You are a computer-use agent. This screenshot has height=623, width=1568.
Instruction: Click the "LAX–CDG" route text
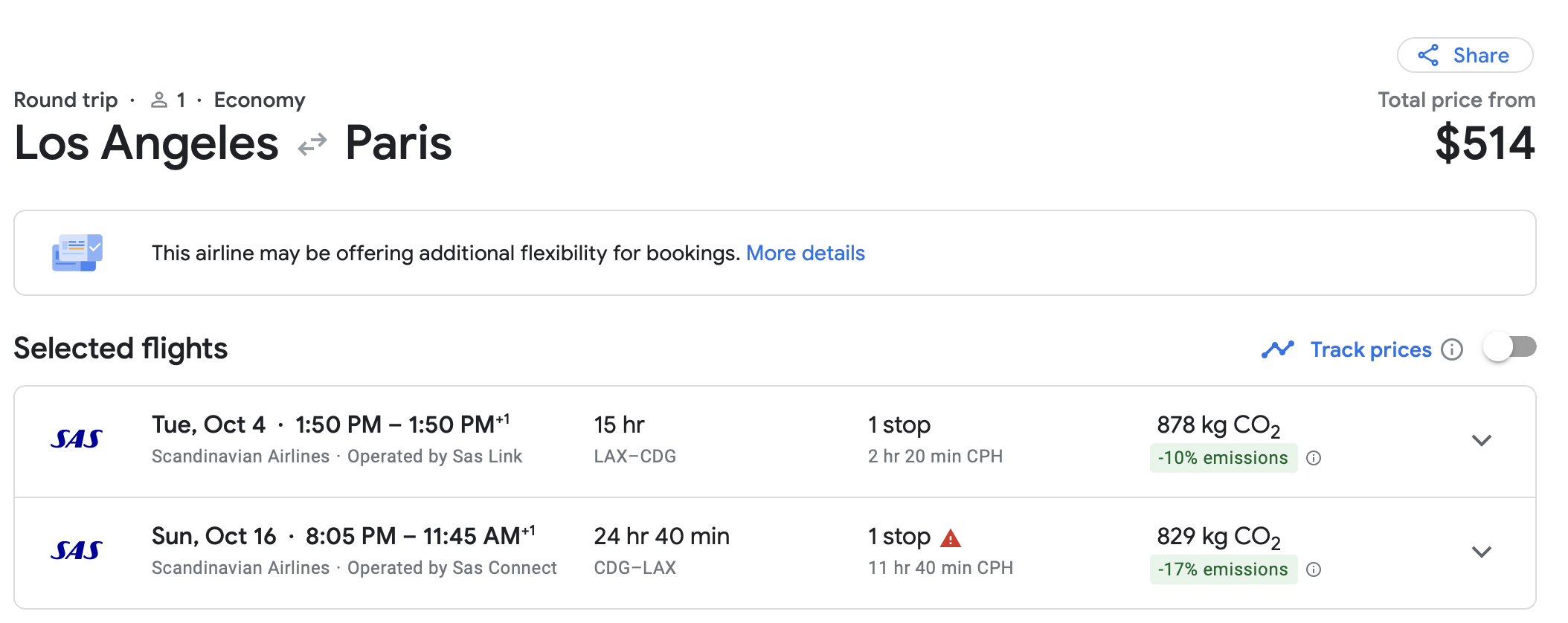tap(635, 456)
